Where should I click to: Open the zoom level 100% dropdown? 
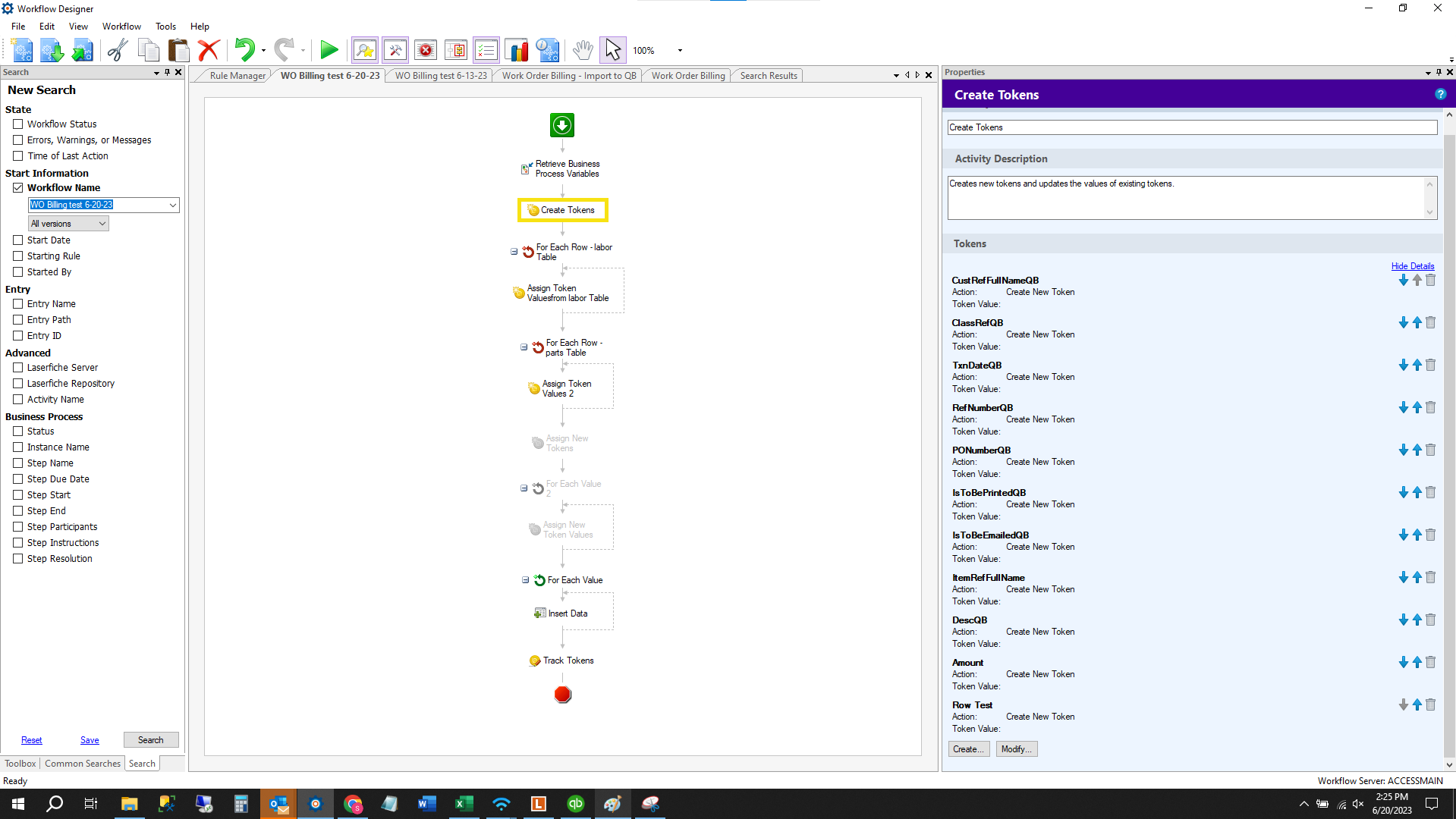pos(680,51)
